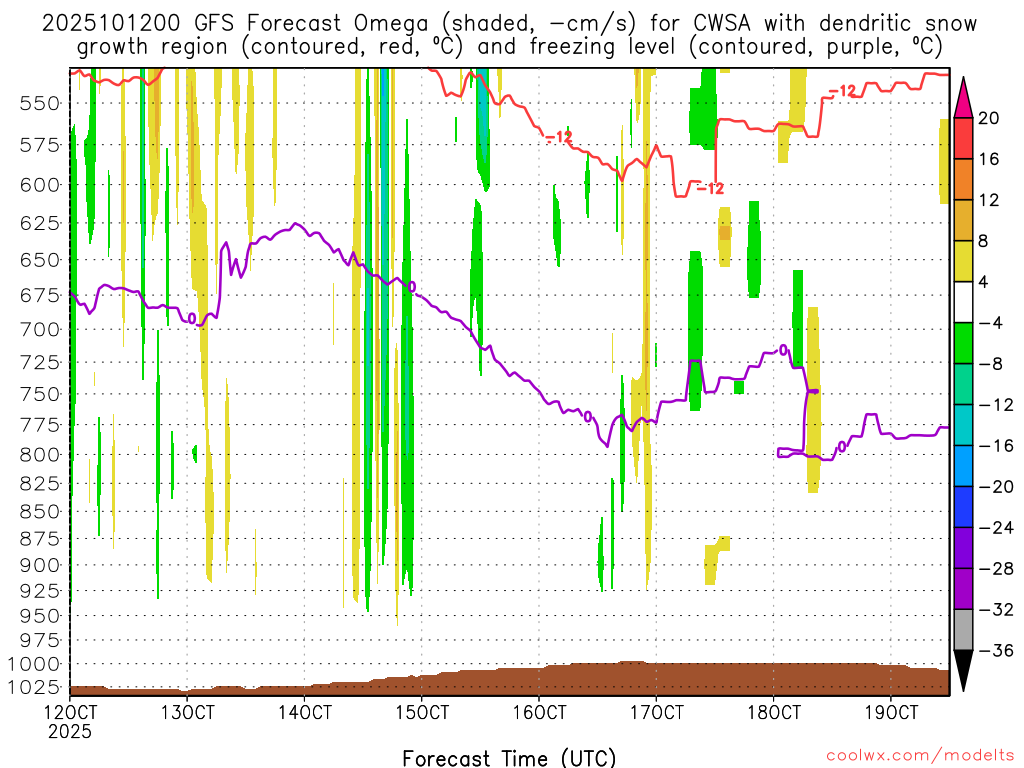Click the orange 16 color swatch
The image size is (1024, 768).
tap(963, 179)
